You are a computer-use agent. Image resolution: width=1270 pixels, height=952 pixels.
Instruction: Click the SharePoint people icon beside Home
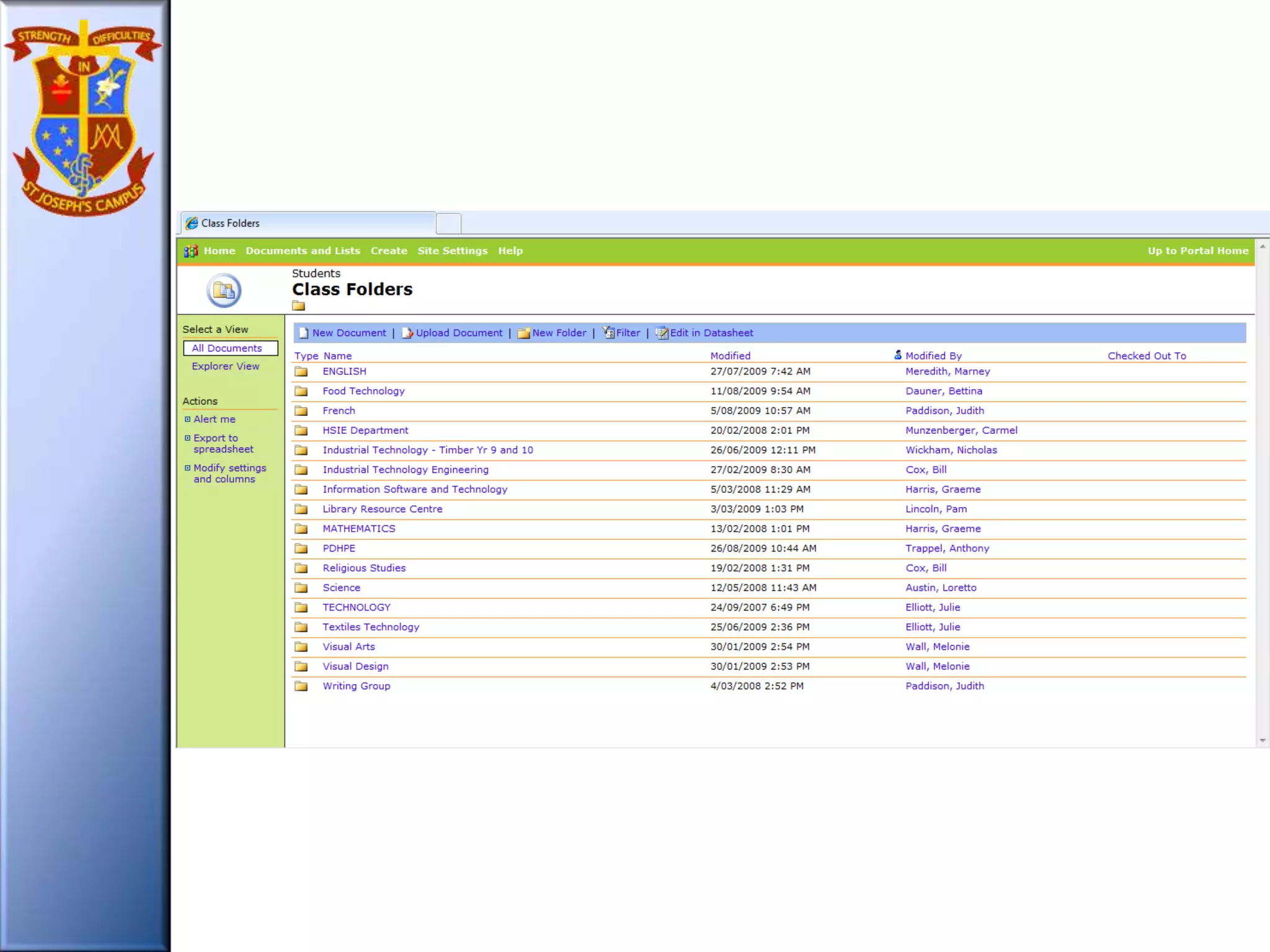(x=191, y=251)
